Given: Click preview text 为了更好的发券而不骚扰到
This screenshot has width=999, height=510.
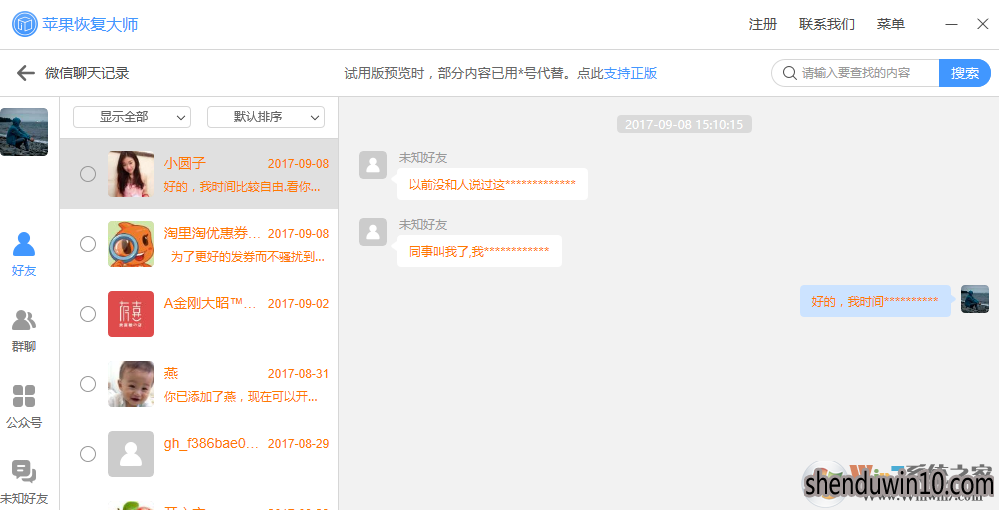Looking at the screenshot, I should click(x=248, y=256).
